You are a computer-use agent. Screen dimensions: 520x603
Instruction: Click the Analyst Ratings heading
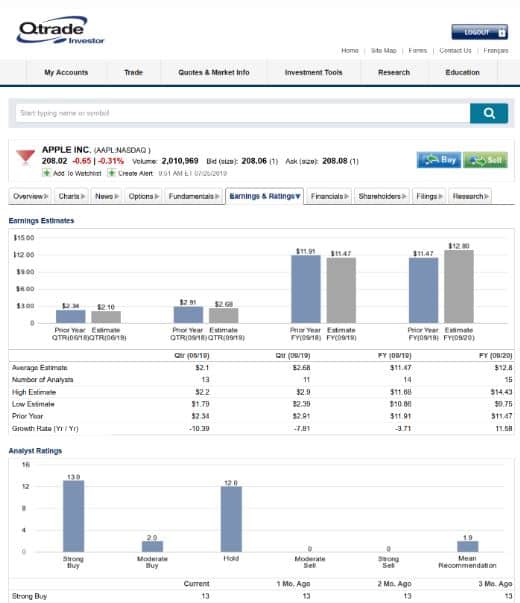(x=35, y=451)
